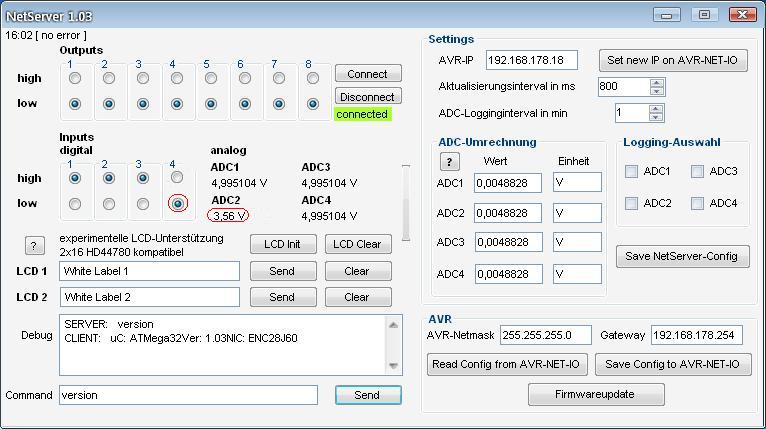This screenshot has height=429, width=766.
Task: Click the Disconnect button
Action: [x=368, y=97]
